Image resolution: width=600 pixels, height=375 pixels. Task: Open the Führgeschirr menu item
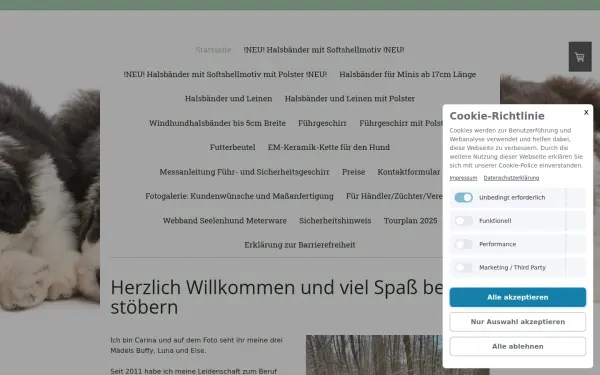(322, 123)
